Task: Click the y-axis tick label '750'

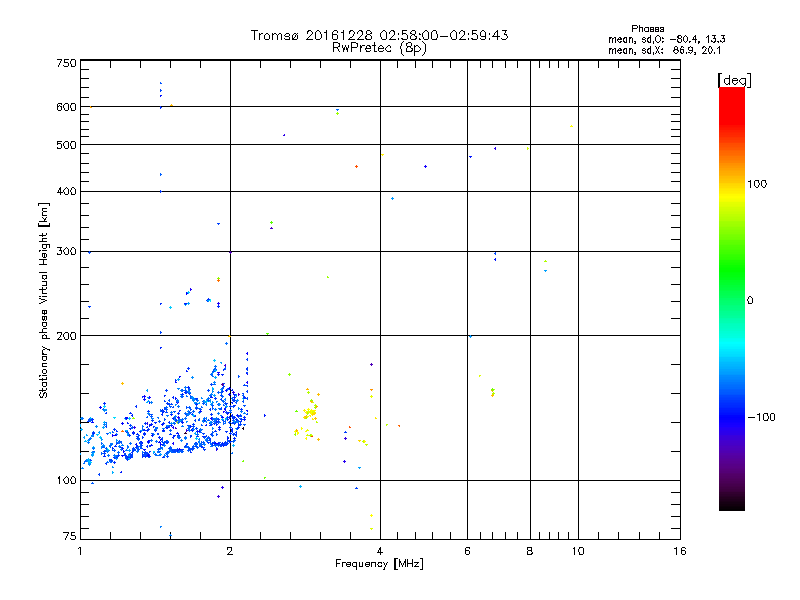Action: click(66, 63)
